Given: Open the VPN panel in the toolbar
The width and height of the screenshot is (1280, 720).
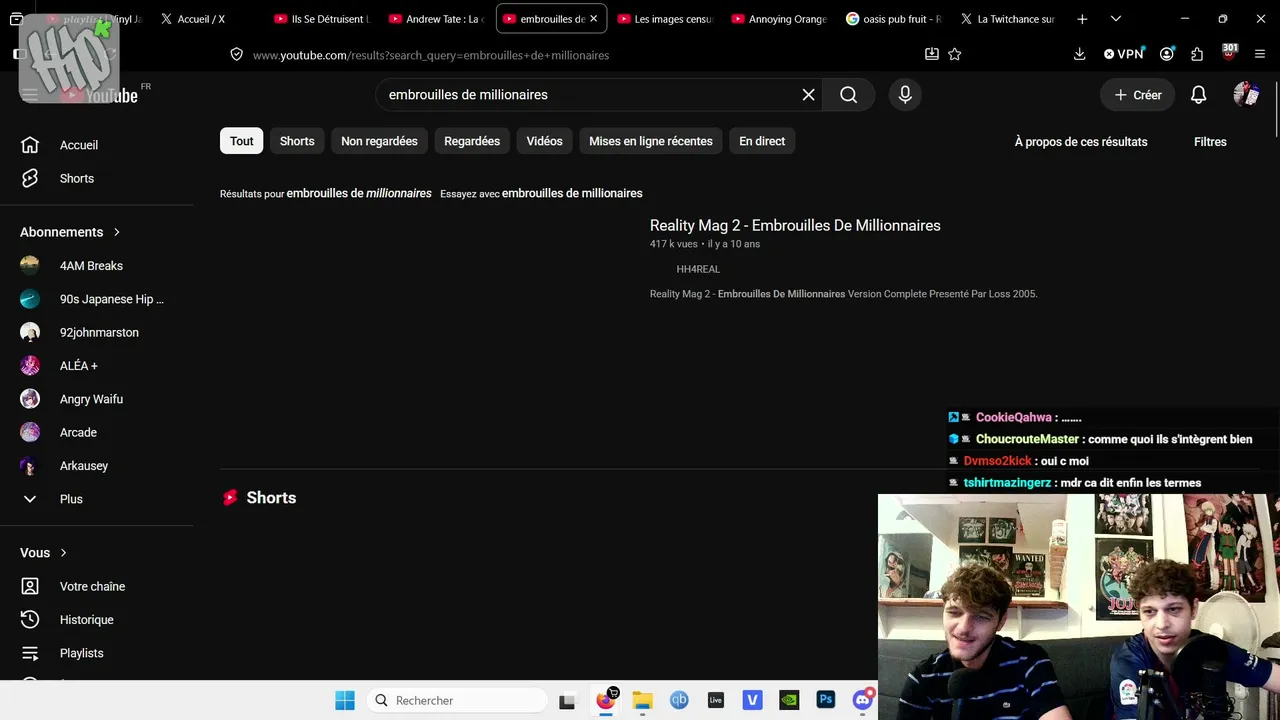Looking at the screenshot, I should (1123, 55).
